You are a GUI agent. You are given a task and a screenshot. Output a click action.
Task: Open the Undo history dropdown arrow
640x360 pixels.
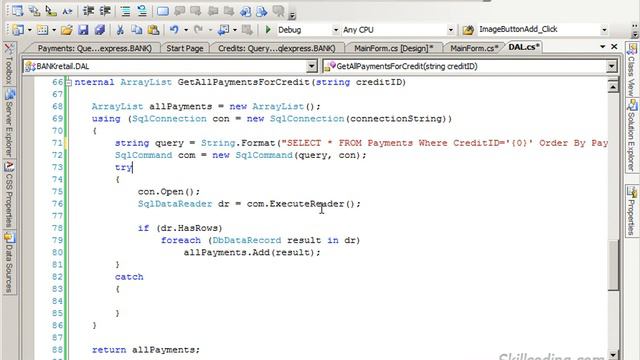(x=186, y=30)
